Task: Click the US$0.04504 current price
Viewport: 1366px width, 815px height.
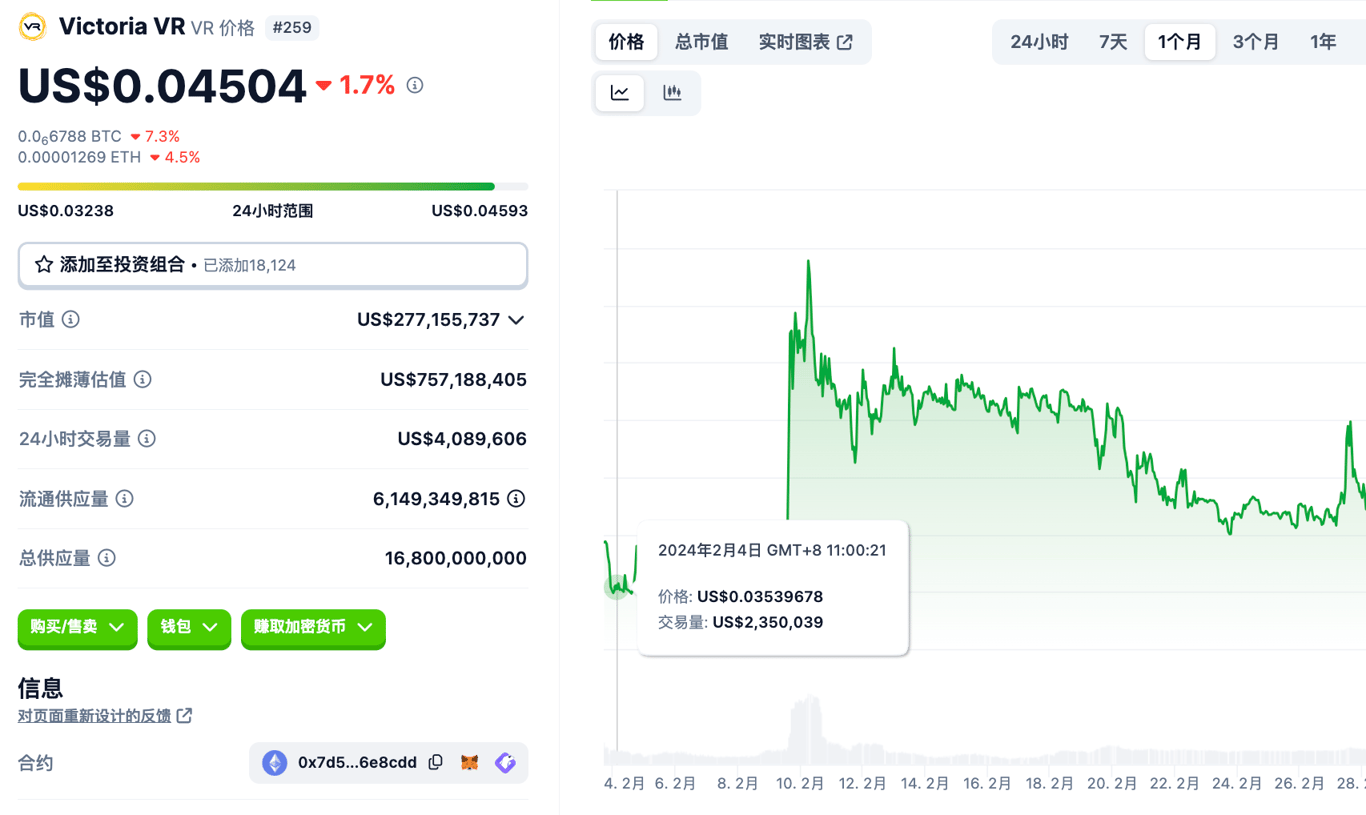Action: (162, 86)
